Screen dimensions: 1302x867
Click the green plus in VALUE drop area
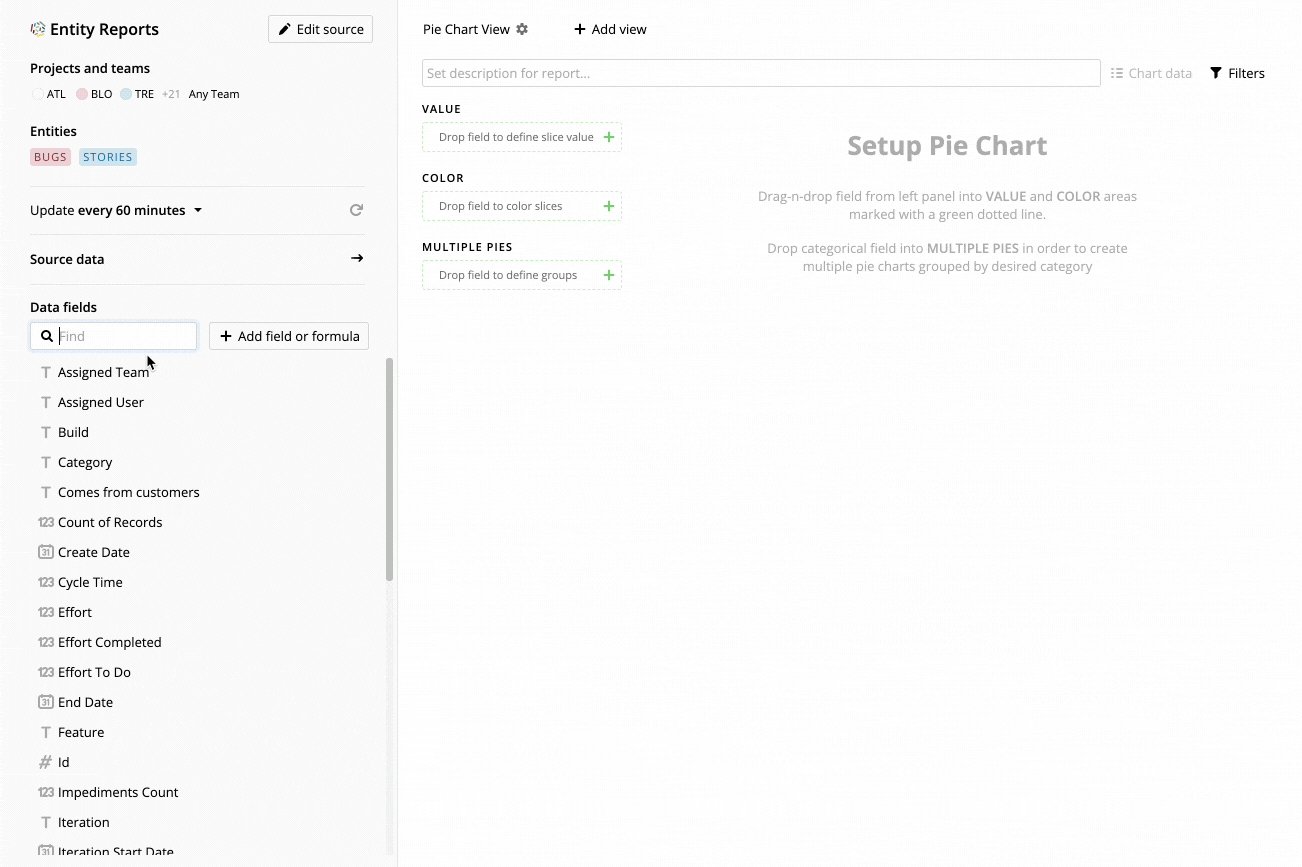(609, 137)
